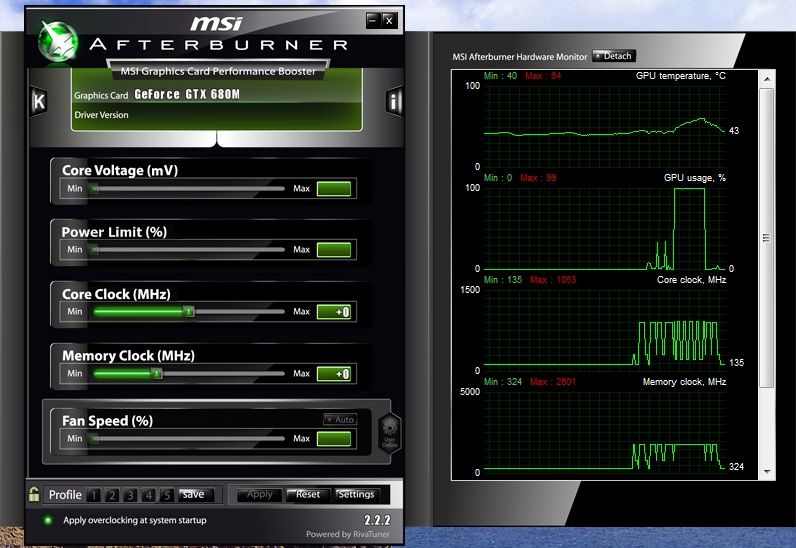Click the Power Limit slider handle
The height and width of the screenshot is (548, 796).
coord(93,249)
